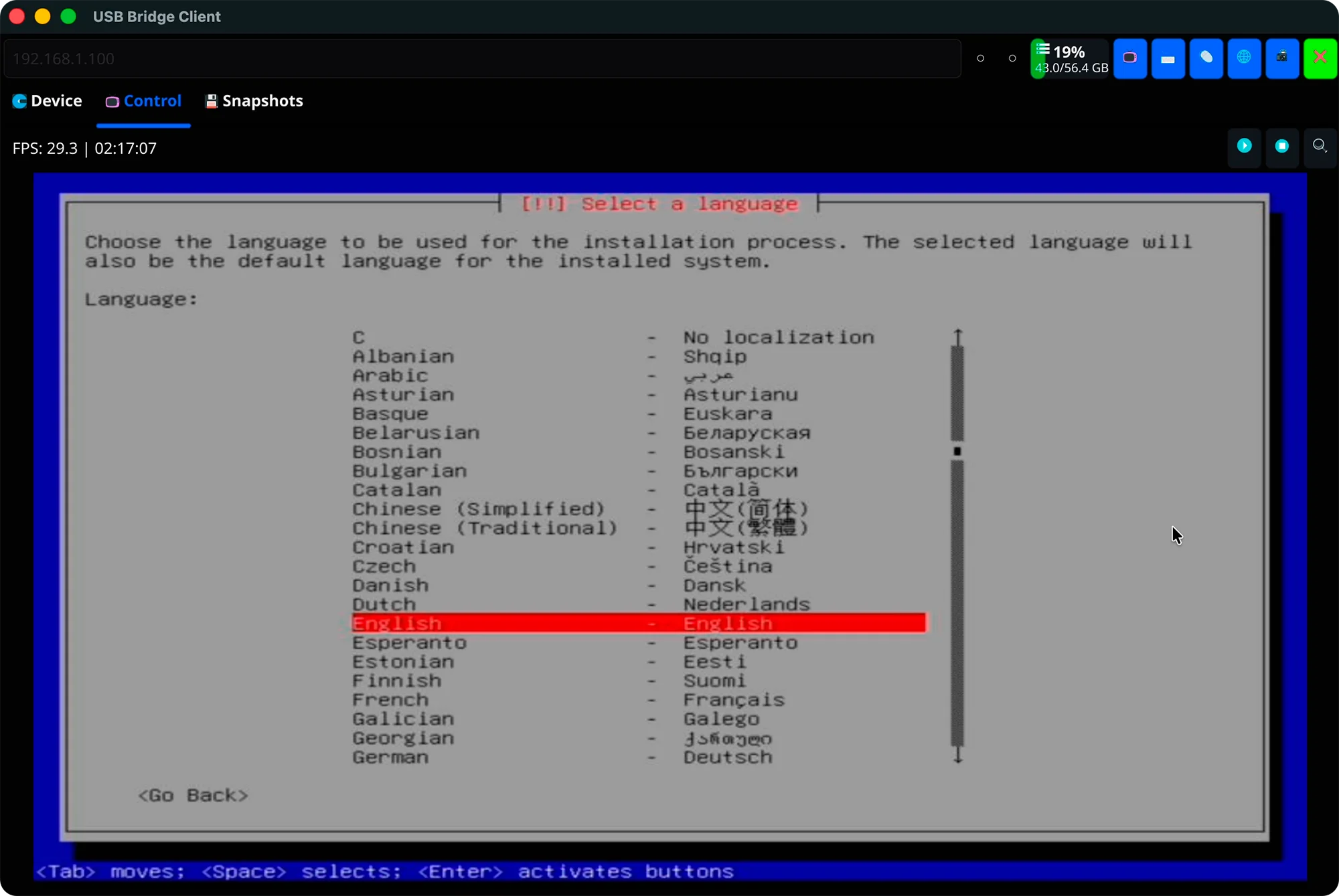Click the Go Back button in the installer
The image size is (1339, 896).
pyautogui.click(x=193, y=796)
